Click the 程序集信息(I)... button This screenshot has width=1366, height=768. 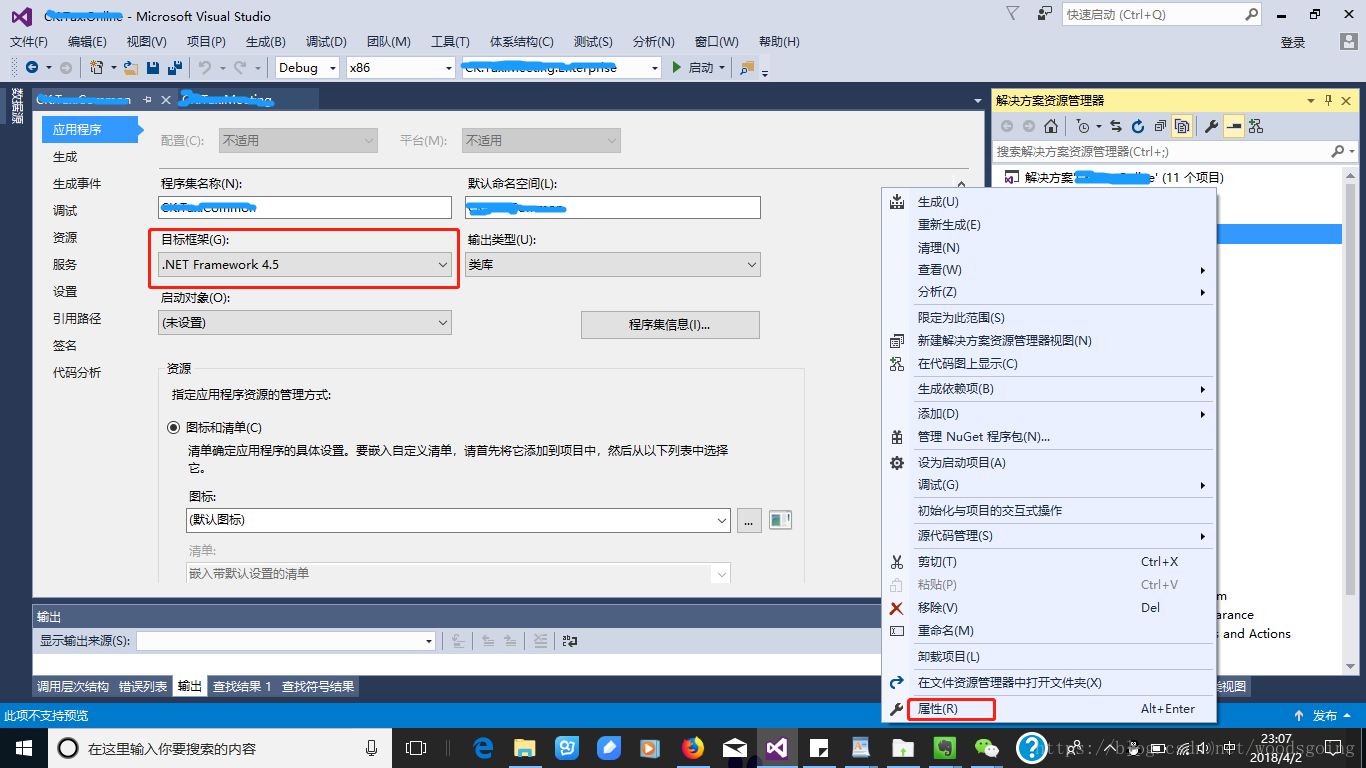tap(670, 325)
